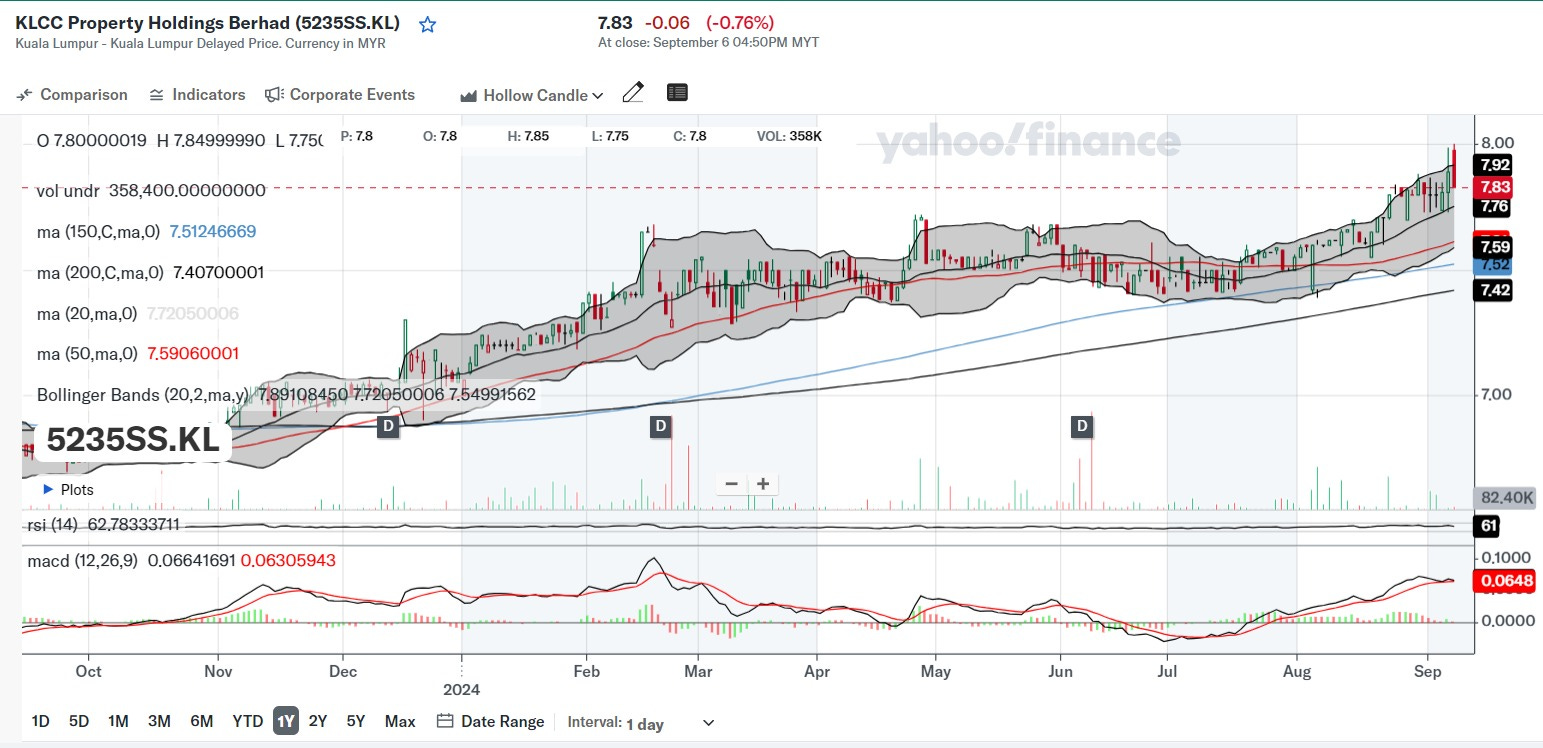This screenshot has width=1543, height=748.
Task: Select the 2Y time range
Action: point(318,721)
